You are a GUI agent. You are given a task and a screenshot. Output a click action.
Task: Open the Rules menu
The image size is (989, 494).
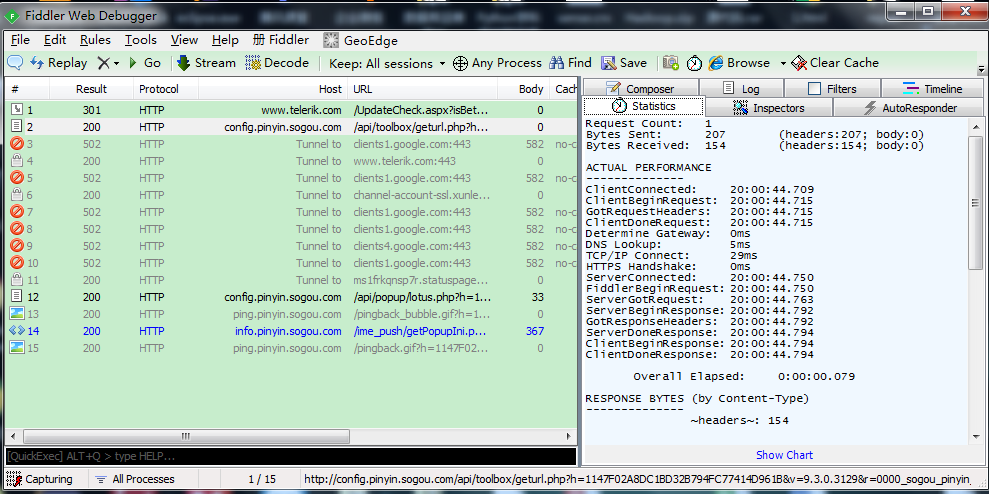[x=95, y=40]
